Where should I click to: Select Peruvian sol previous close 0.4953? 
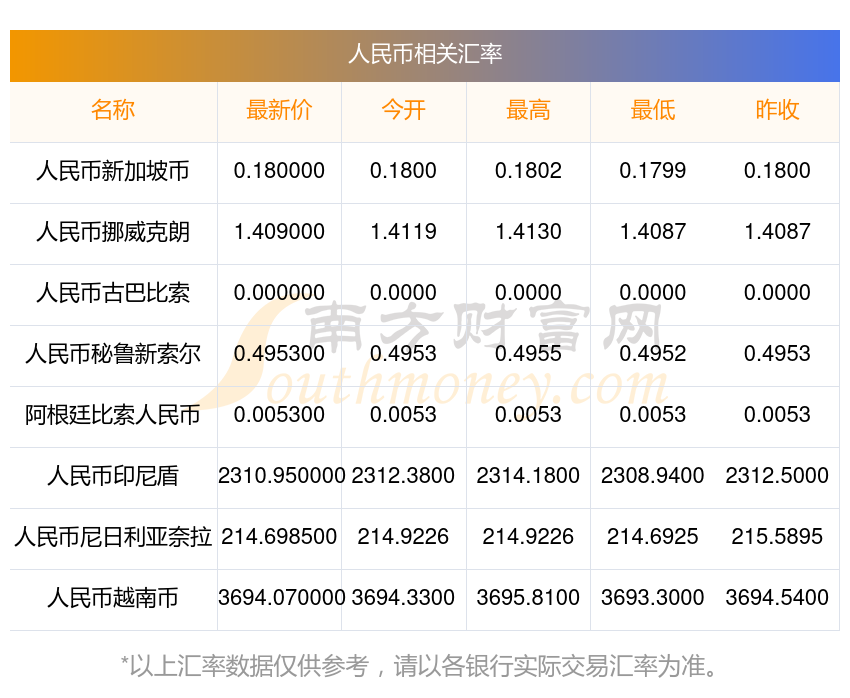[x=777, y=354]
